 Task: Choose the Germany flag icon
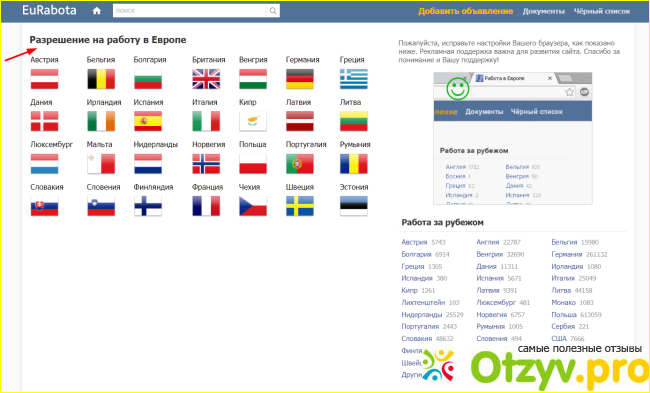[300, 79]
